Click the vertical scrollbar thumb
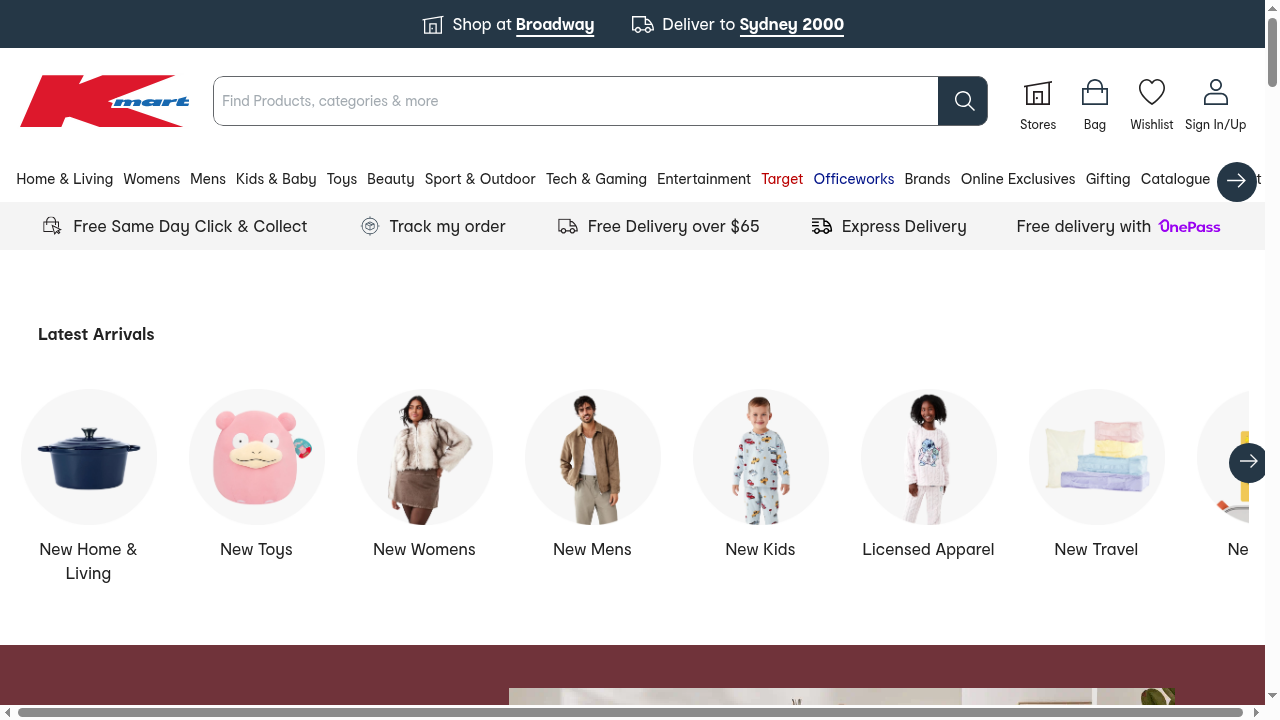This screenshot has width=1280, height=720. 1272,51
